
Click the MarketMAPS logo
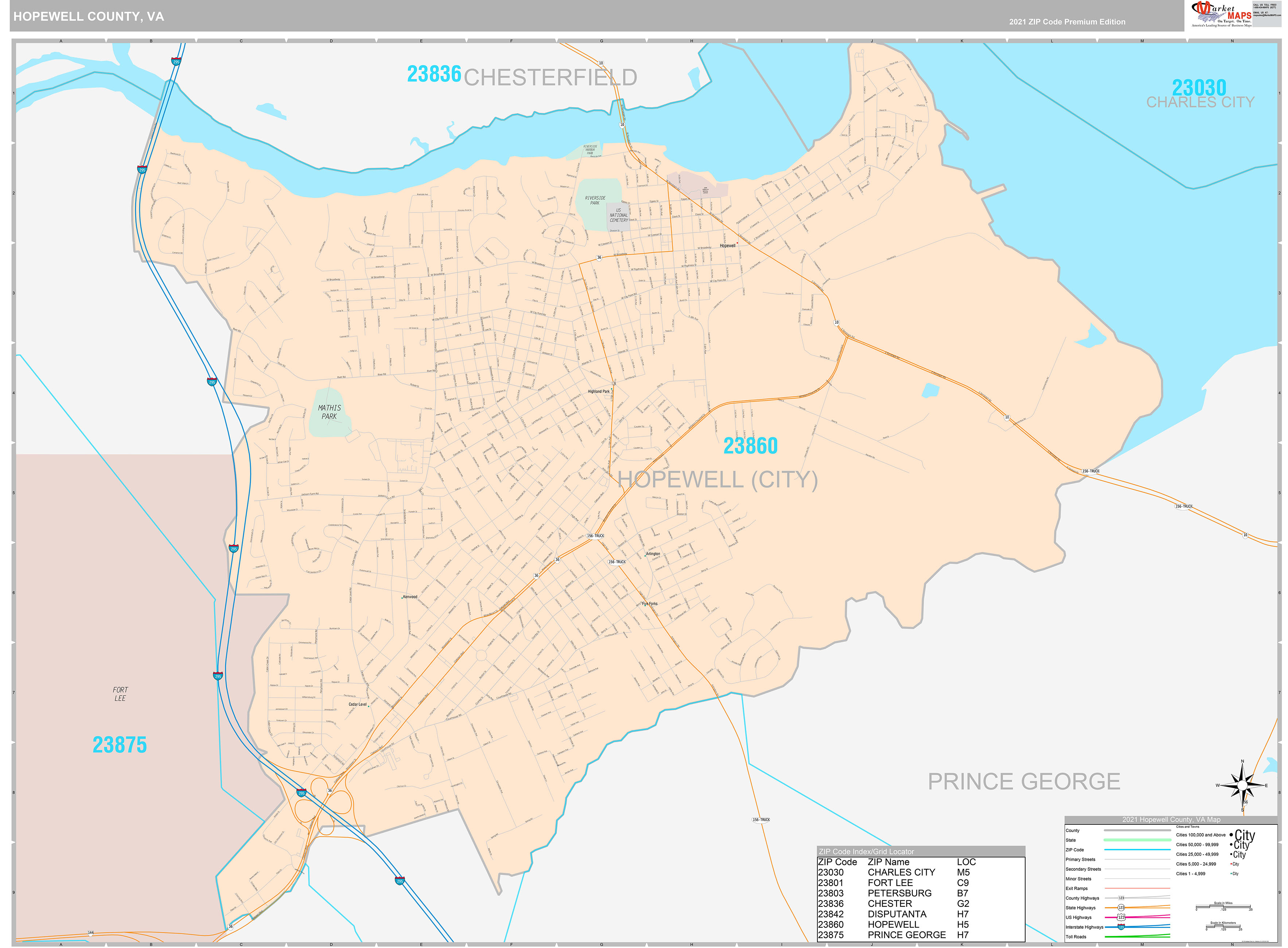1219,13
